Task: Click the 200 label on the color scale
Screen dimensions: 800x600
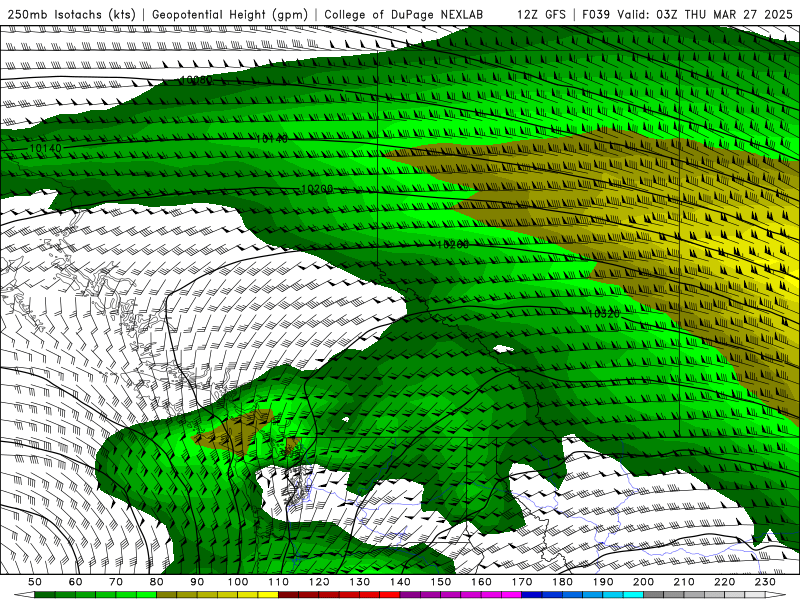Action: coord(643,582)
